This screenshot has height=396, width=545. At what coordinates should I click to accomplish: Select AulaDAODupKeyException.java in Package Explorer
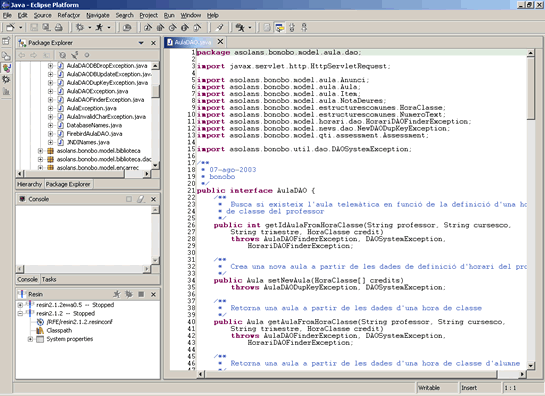pyautogui.click(x=107, y=83)
